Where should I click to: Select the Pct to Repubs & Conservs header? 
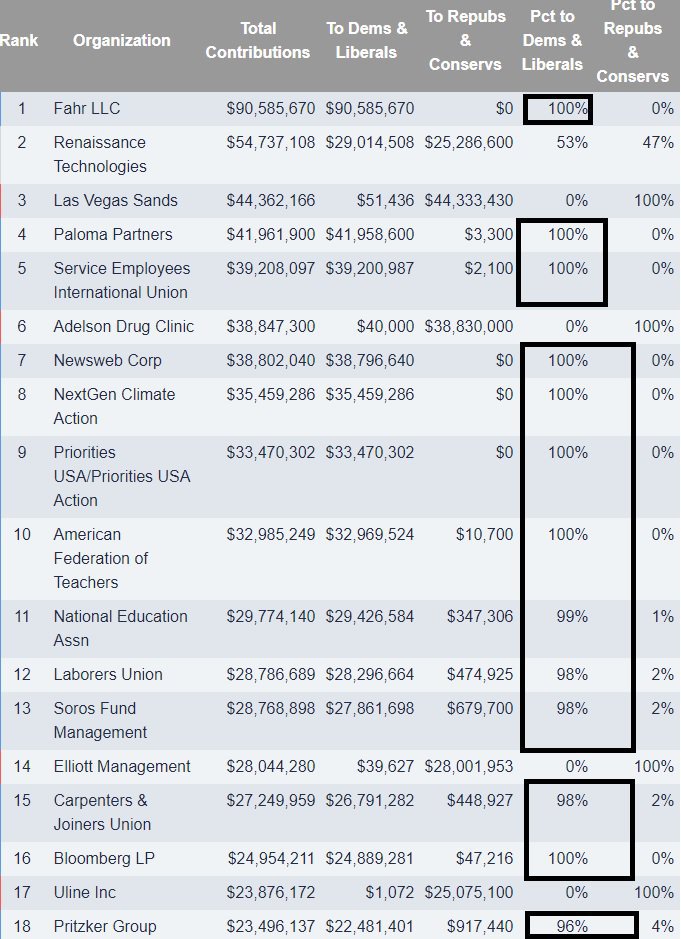632,41
